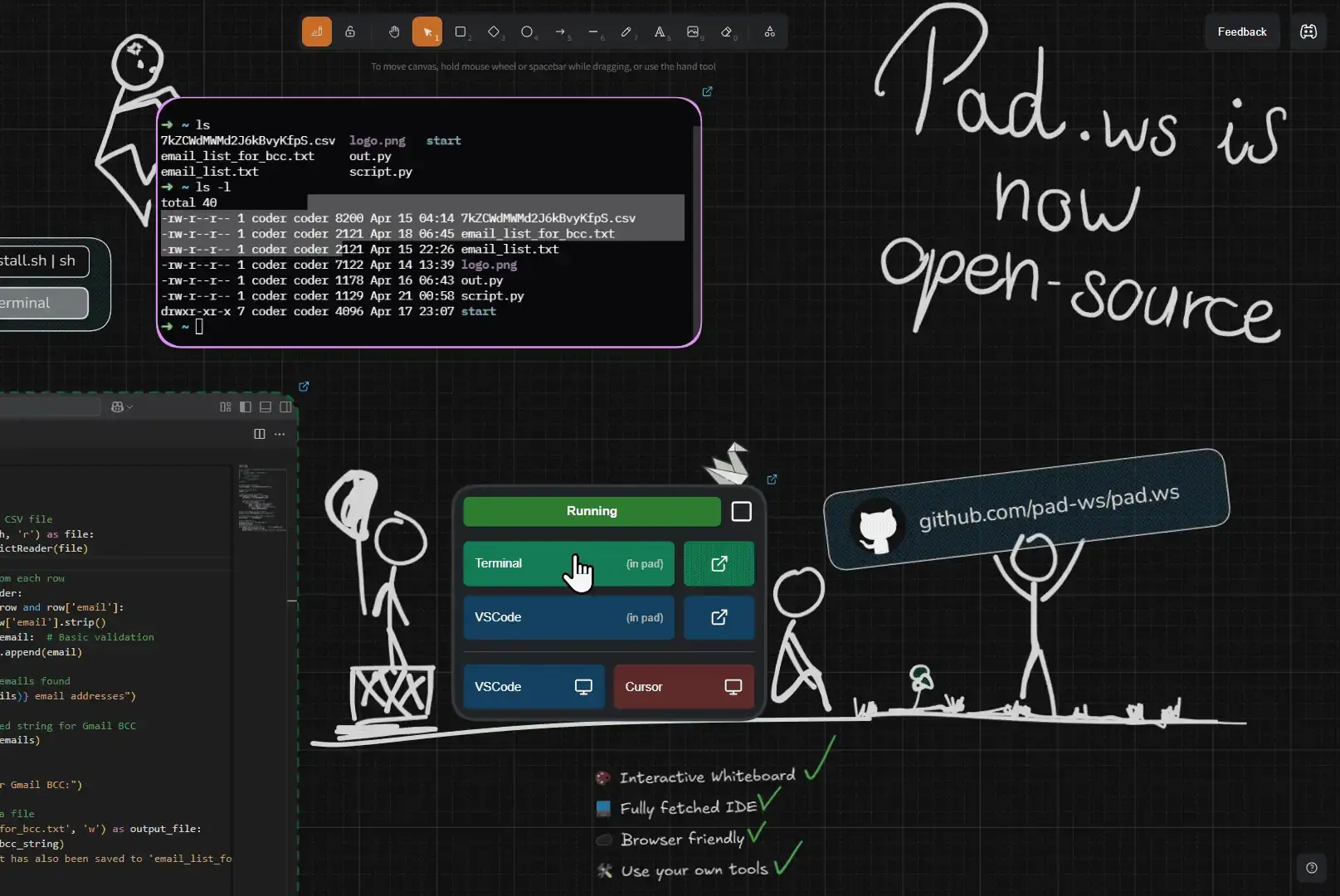
Task: Open VSCode editor More Actions ellipsis
Action: (280, 434)
